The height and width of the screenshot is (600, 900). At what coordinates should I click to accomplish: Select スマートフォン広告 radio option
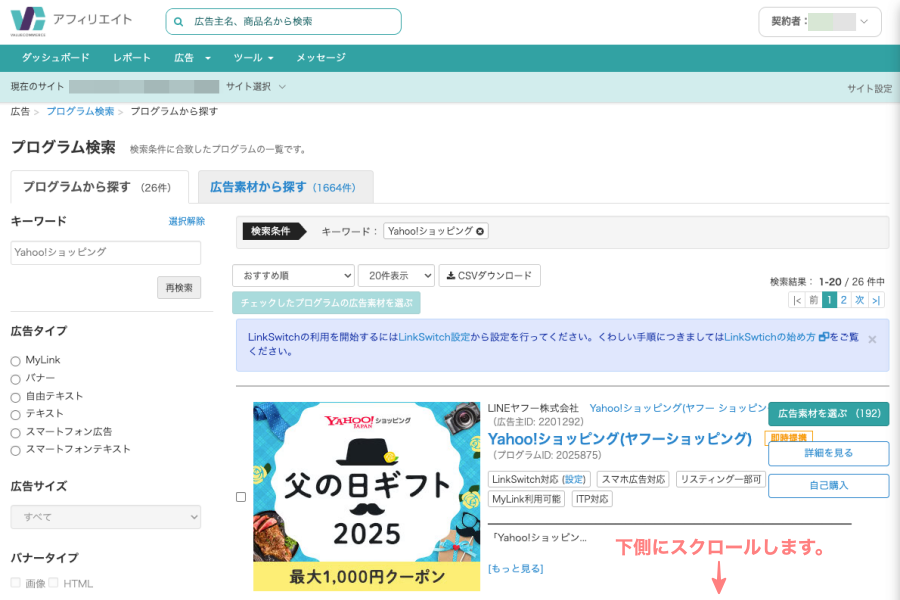pyautogui.click(x=15, y=433)
